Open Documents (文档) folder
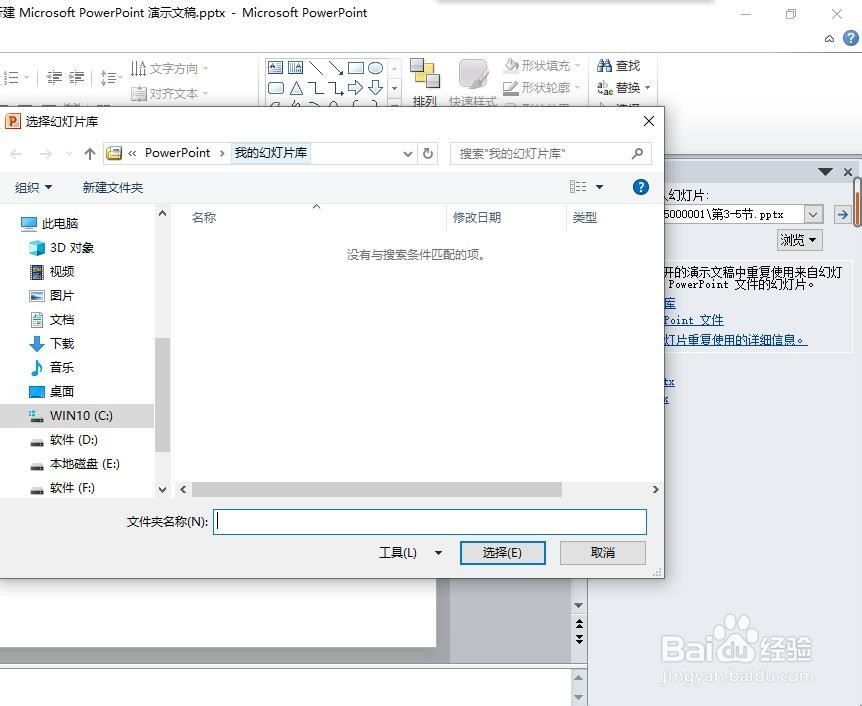 point(52,319)
